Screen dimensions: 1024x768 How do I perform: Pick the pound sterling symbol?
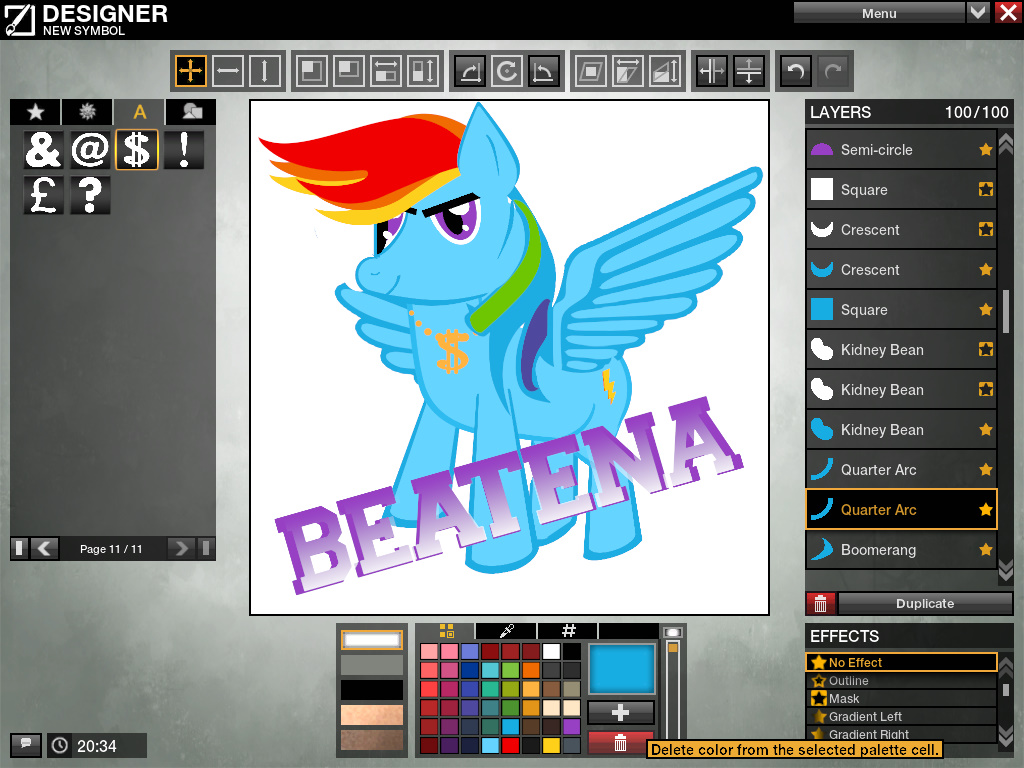point(43,195)
